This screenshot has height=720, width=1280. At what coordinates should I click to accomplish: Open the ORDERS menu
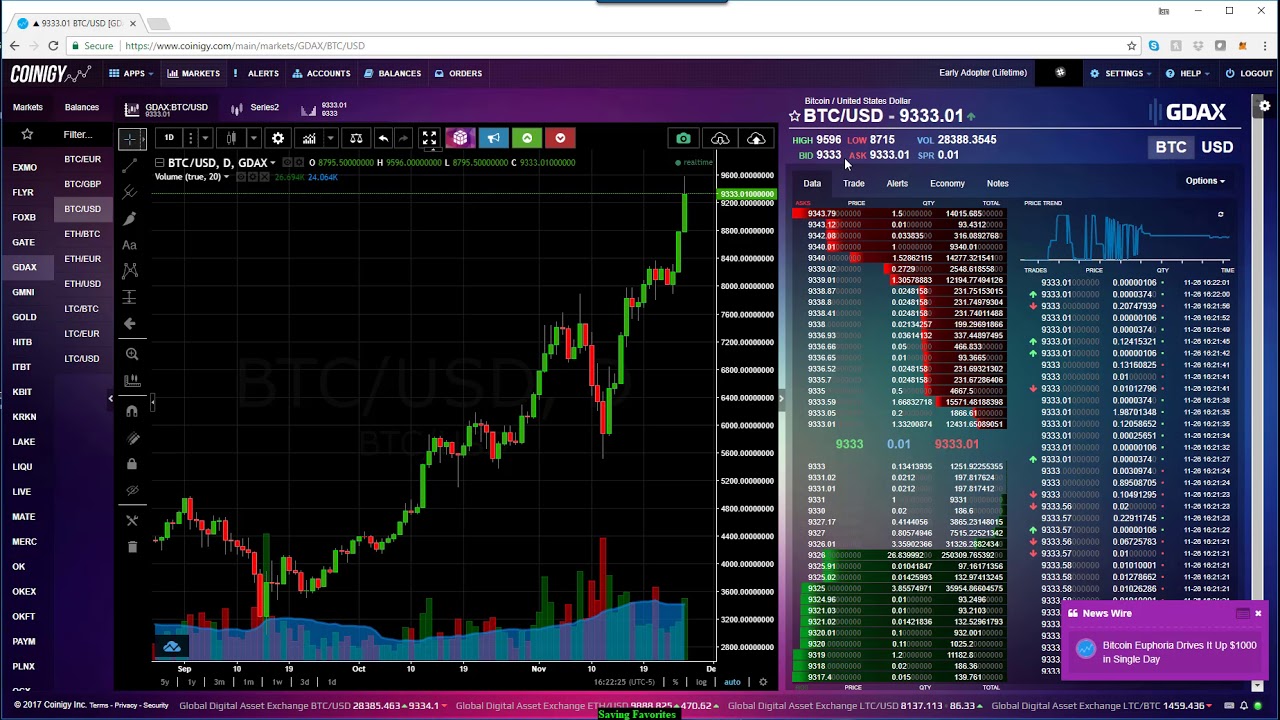point(459,73)
